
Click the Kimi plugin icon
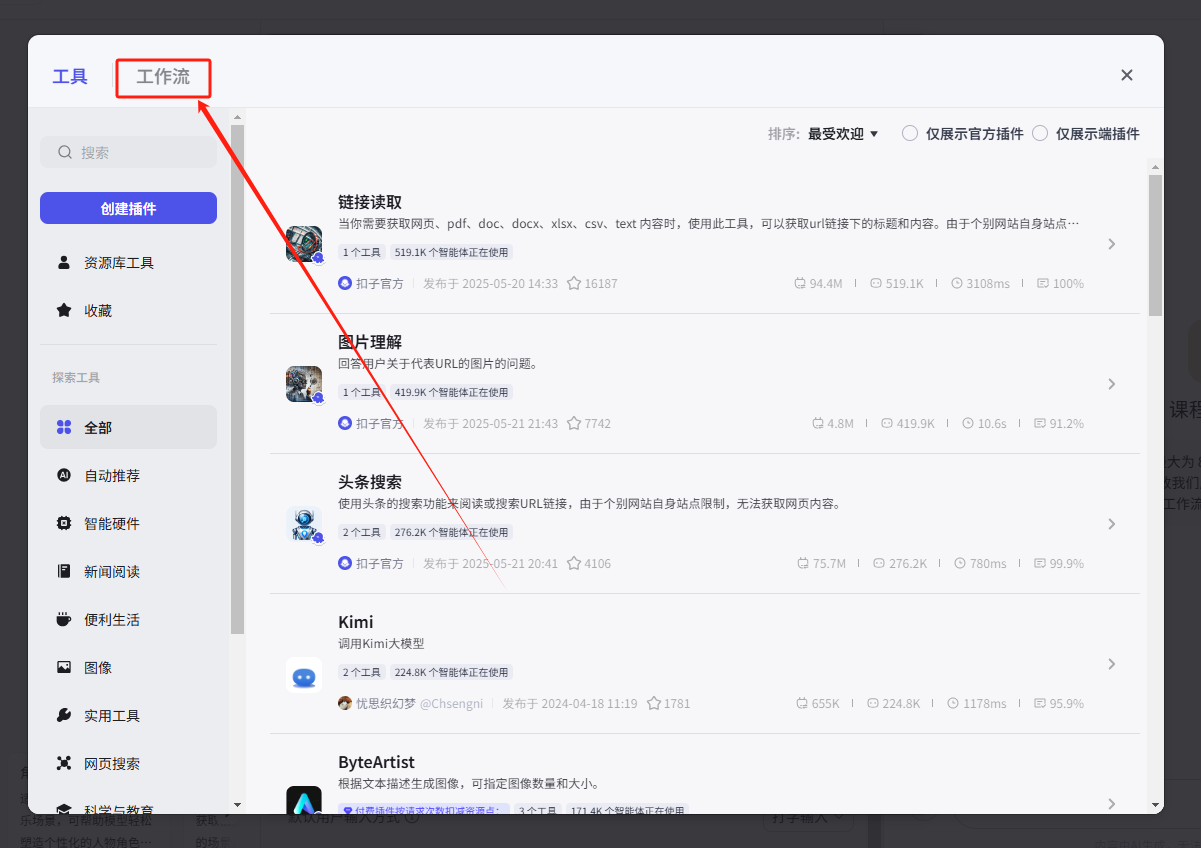tap(304, 675)
